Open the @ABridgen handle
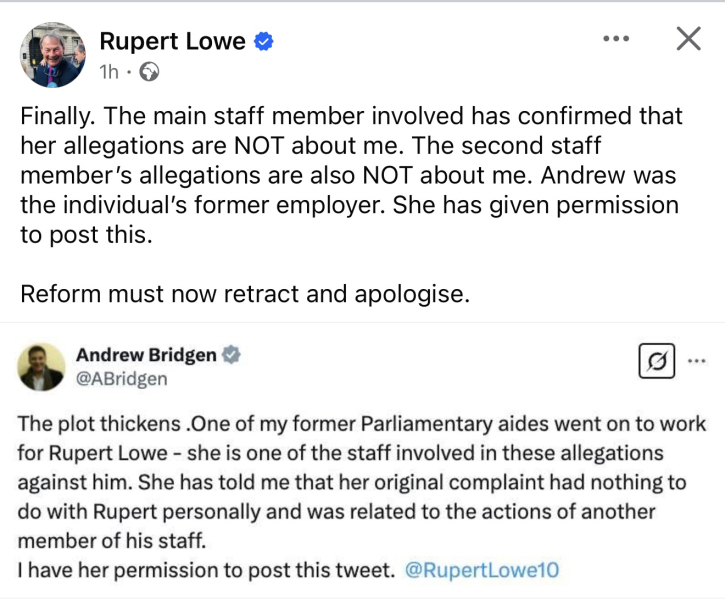 121,379
